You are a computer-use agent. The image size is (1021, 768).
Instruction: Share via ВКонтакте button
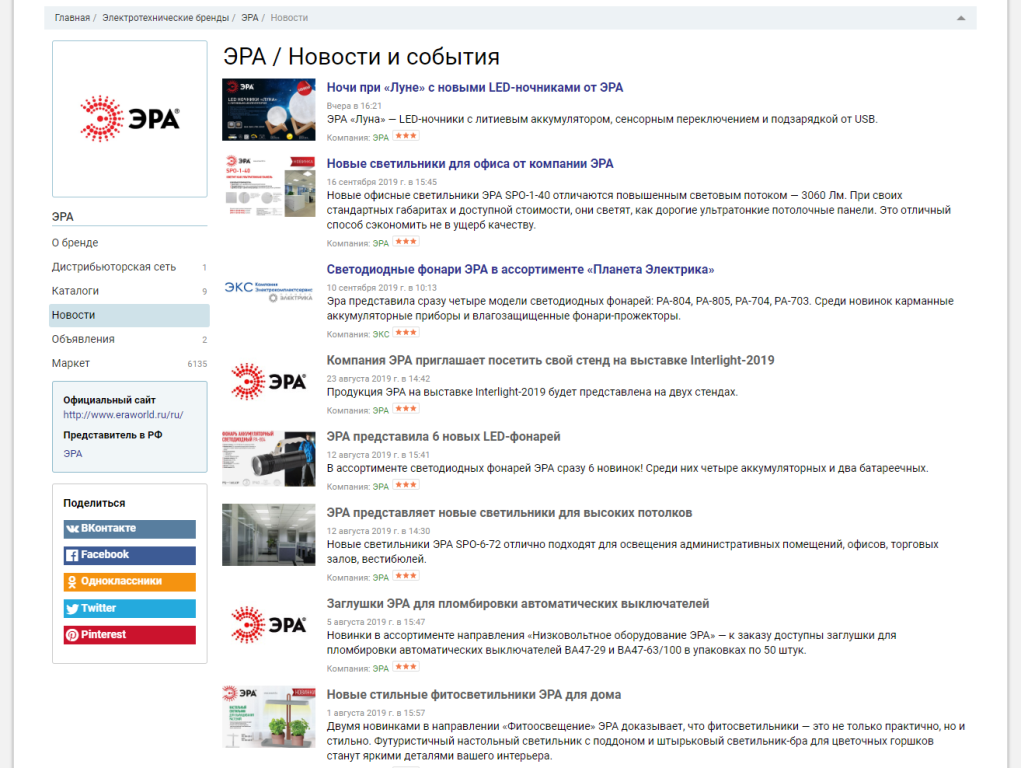[130, 529]
